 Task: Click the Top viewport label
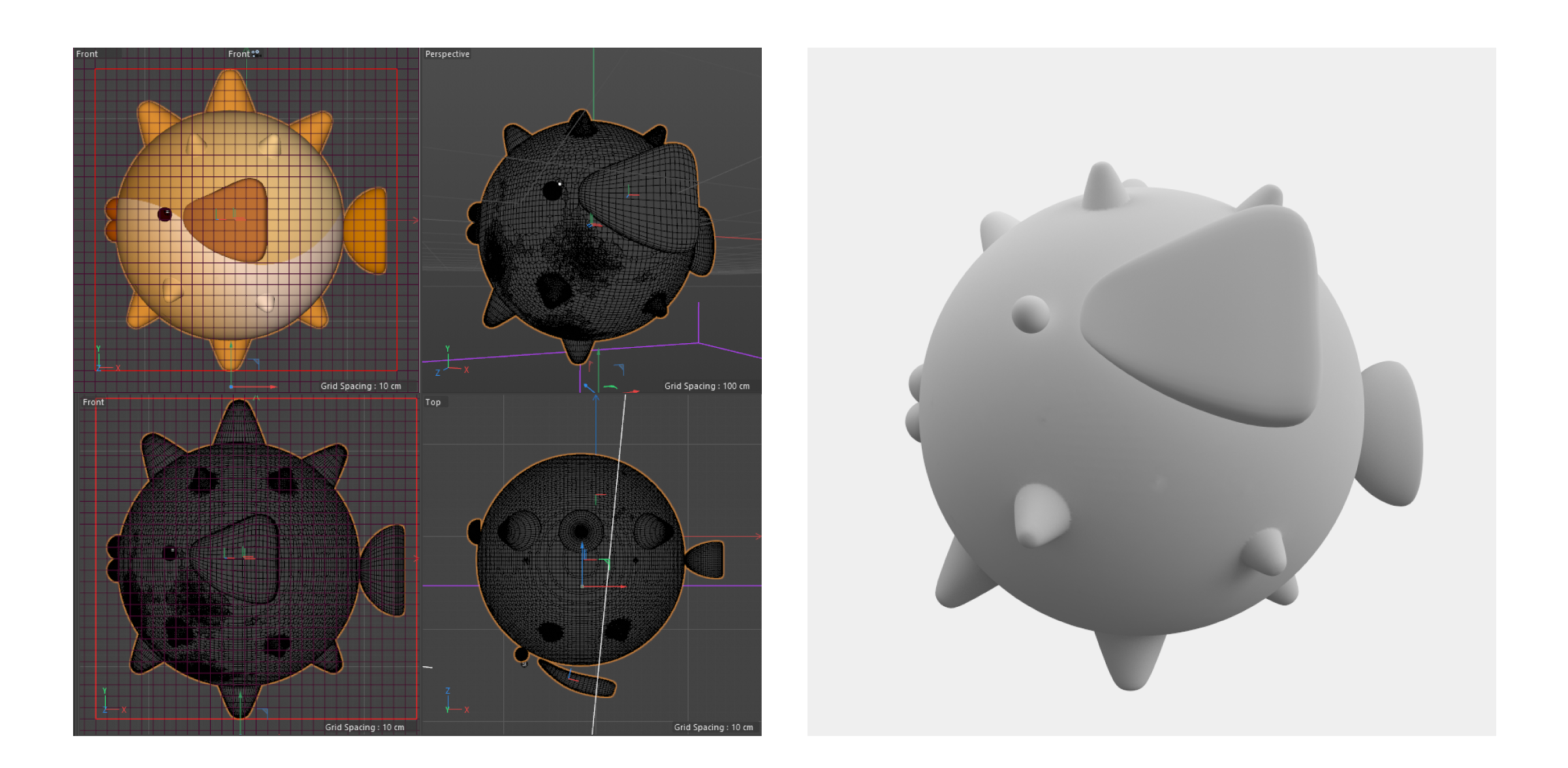coord(433,402)
